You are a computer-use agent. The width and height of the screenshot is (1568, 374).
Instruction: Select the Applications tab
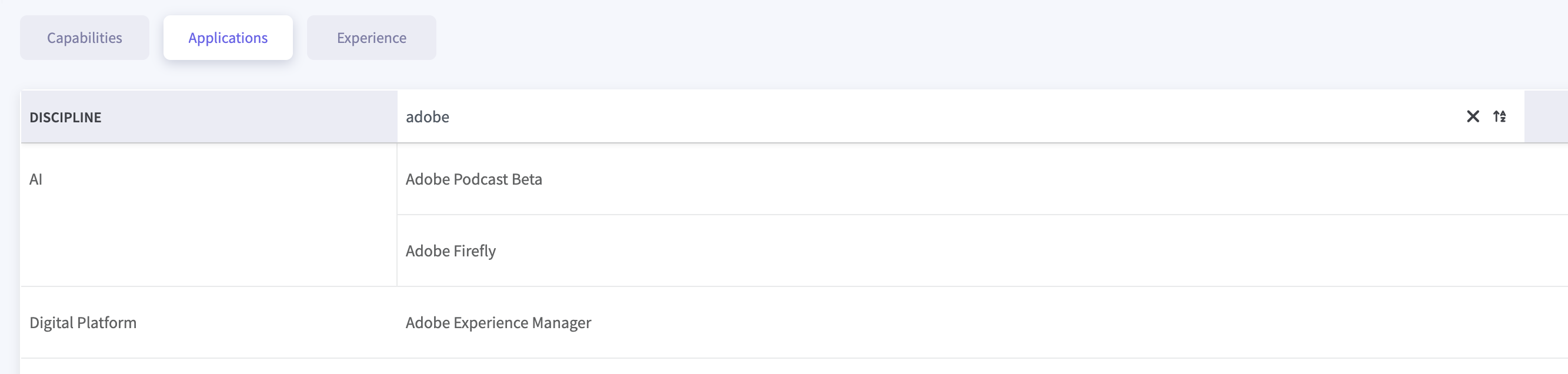point(228,38)
